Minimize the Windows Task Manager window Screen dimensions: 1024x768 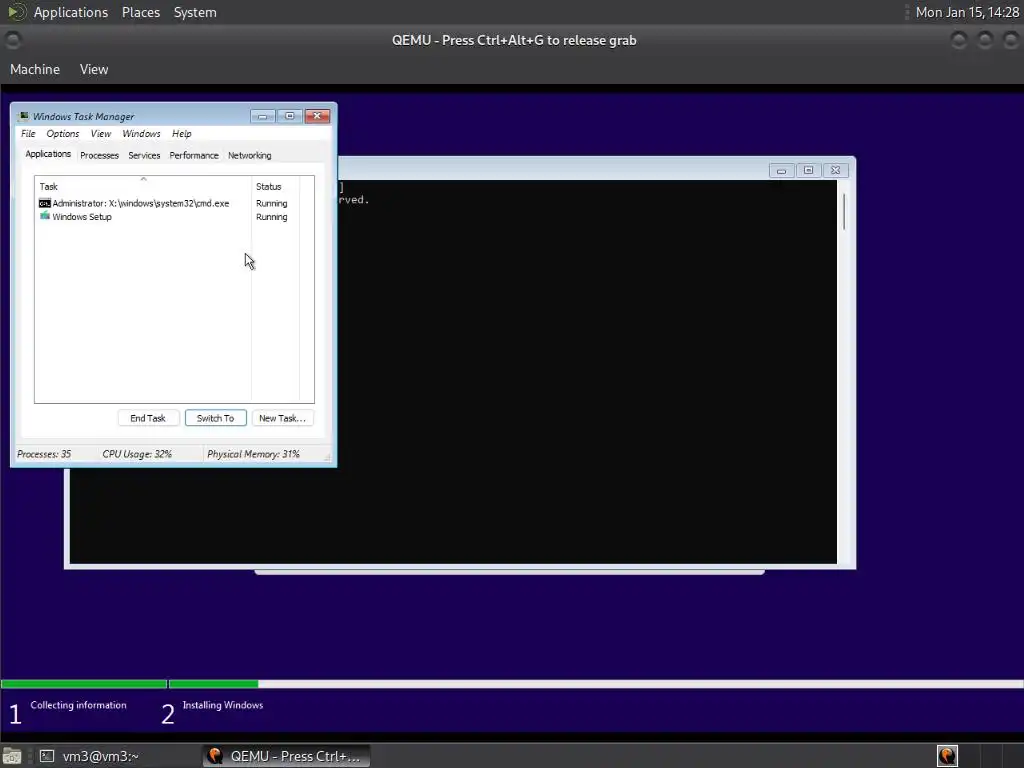coord(263,116)
